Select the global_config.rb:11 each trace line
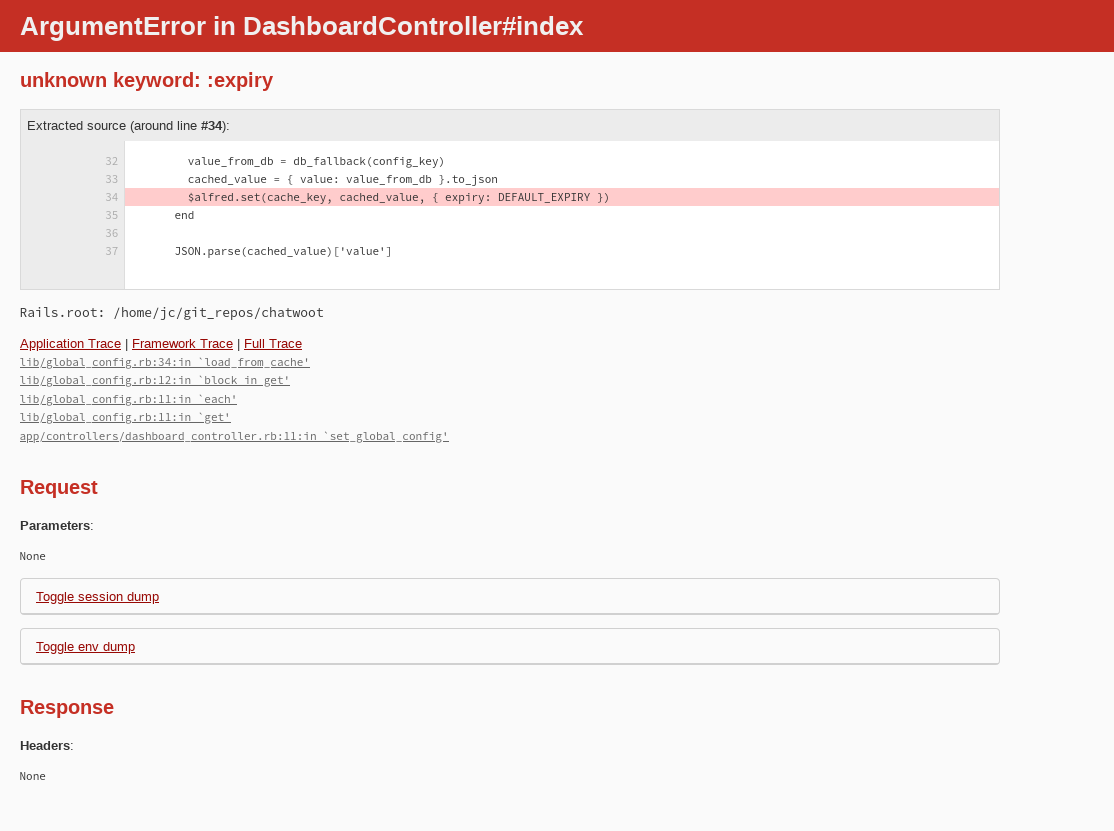The height and width of the screenshot is (831, 1114). 128,399
